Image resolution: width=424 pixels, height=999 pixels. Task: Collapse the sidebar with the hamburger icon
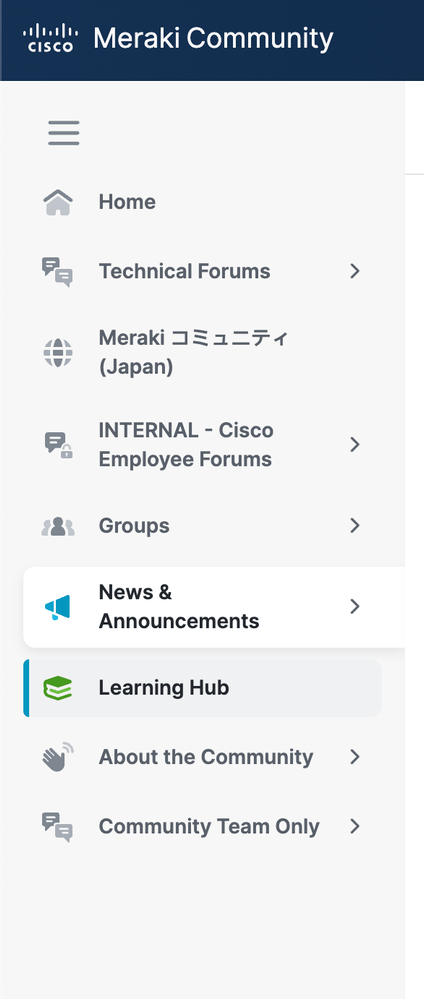(x=64, y=133)
